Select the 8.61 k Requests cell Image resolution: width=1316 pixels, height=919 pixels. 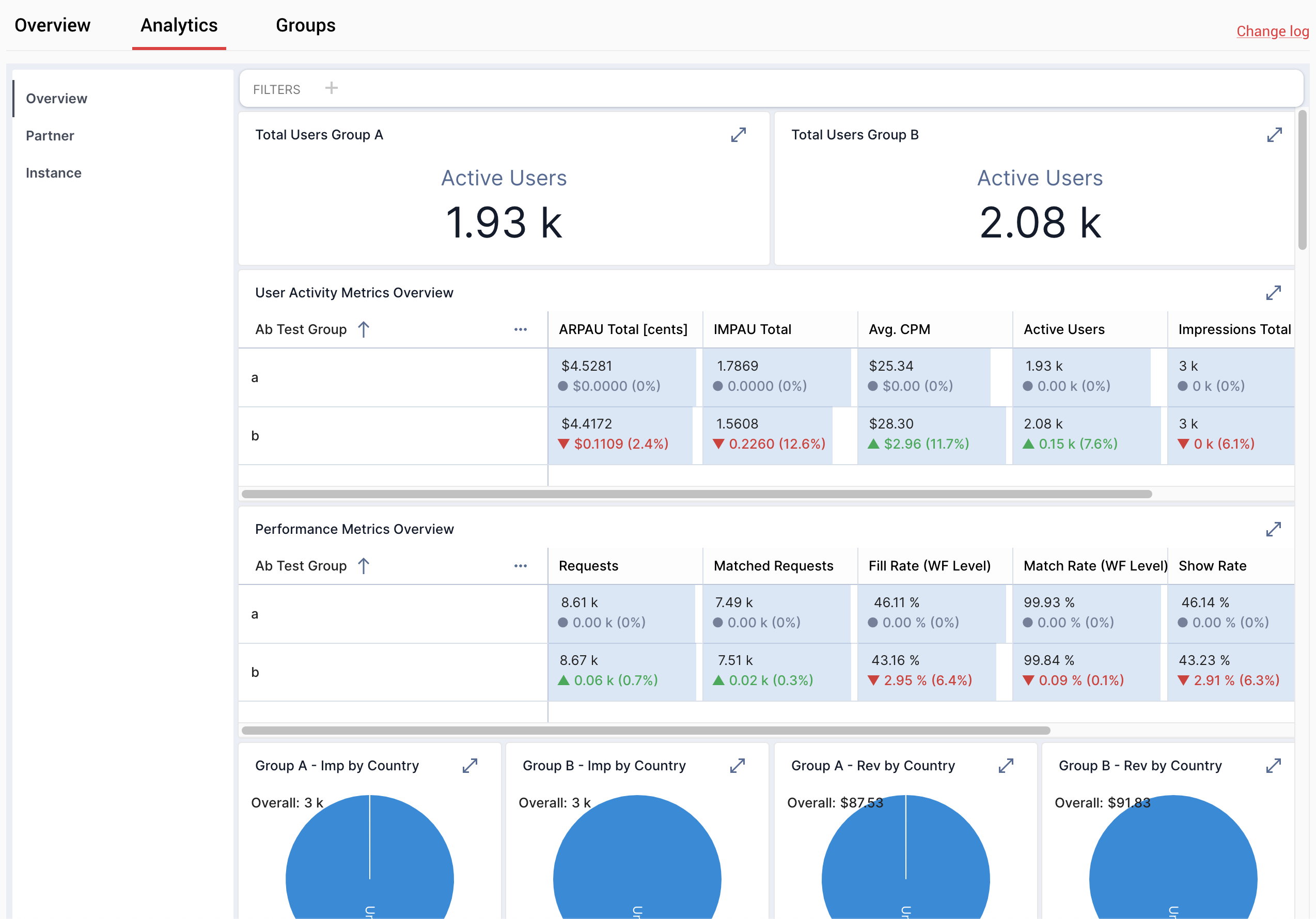click(x=625, y=614)
